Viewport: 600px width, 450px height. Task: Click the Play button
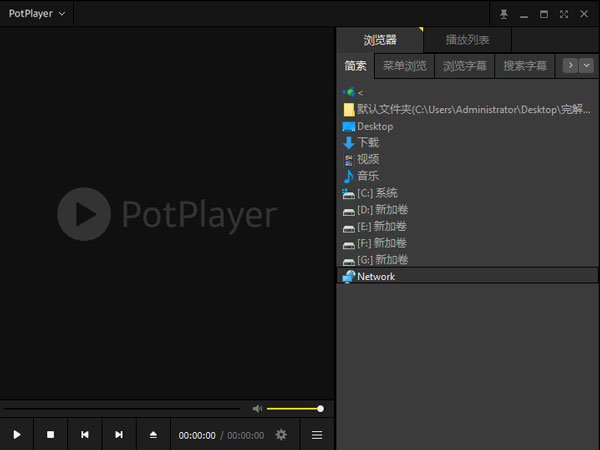coord(17,435)
